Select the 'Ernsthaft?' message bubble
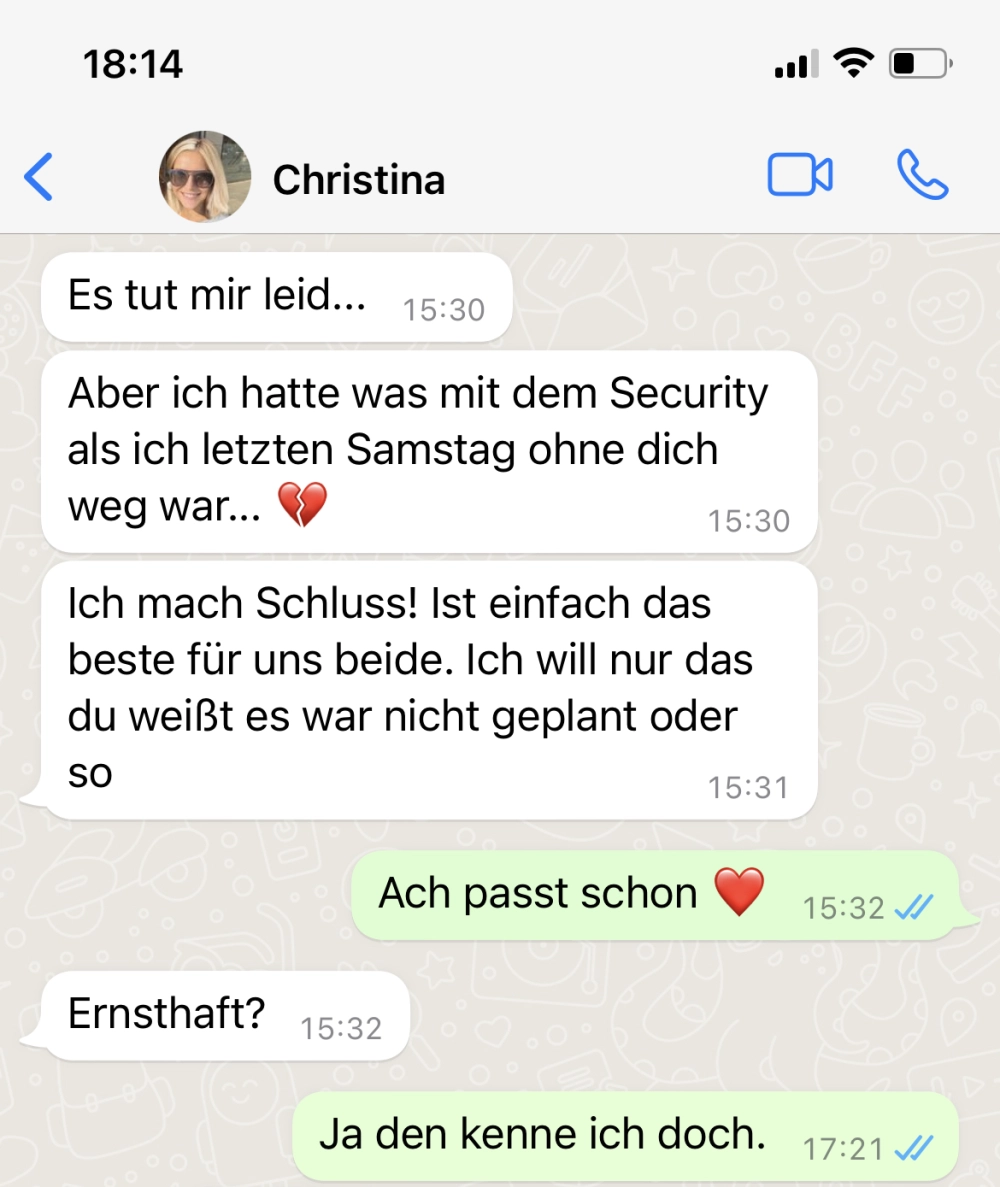The image size is (1000, 1187). (225, 1016)
